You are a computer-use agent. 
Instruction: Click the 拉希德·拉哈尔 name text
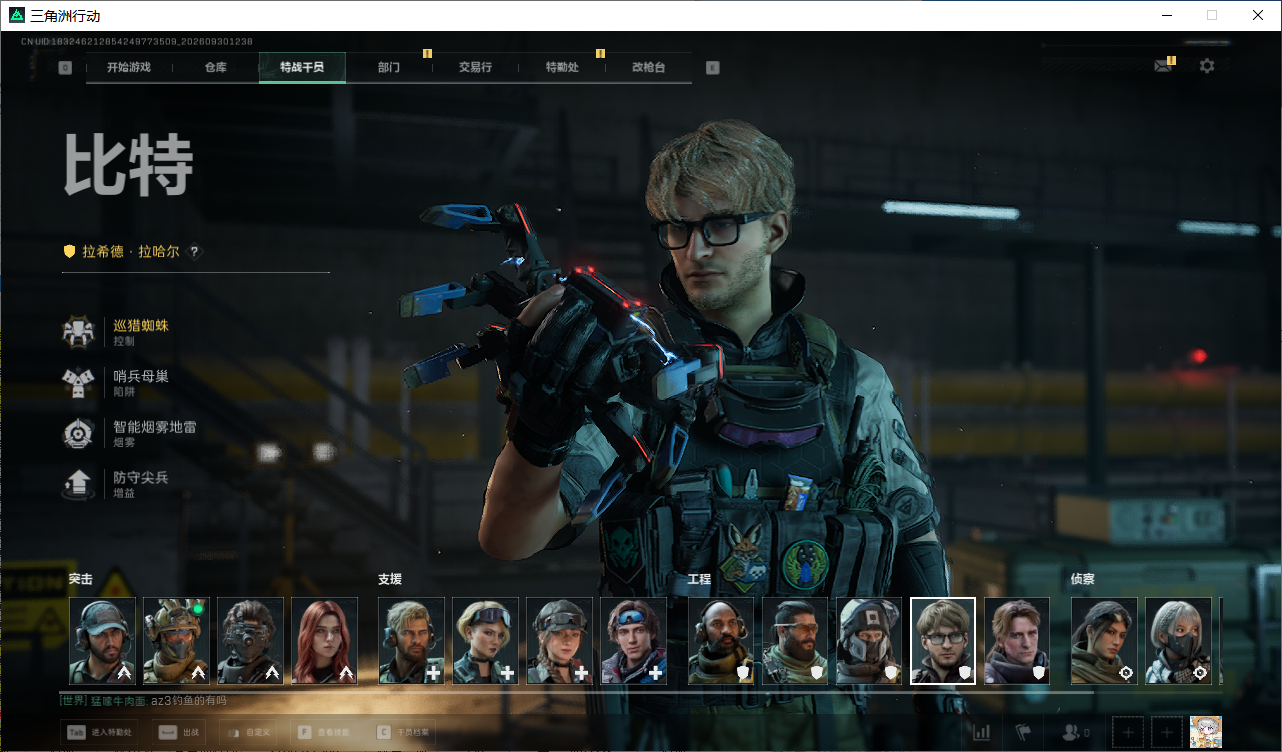[x=130, y=252]
